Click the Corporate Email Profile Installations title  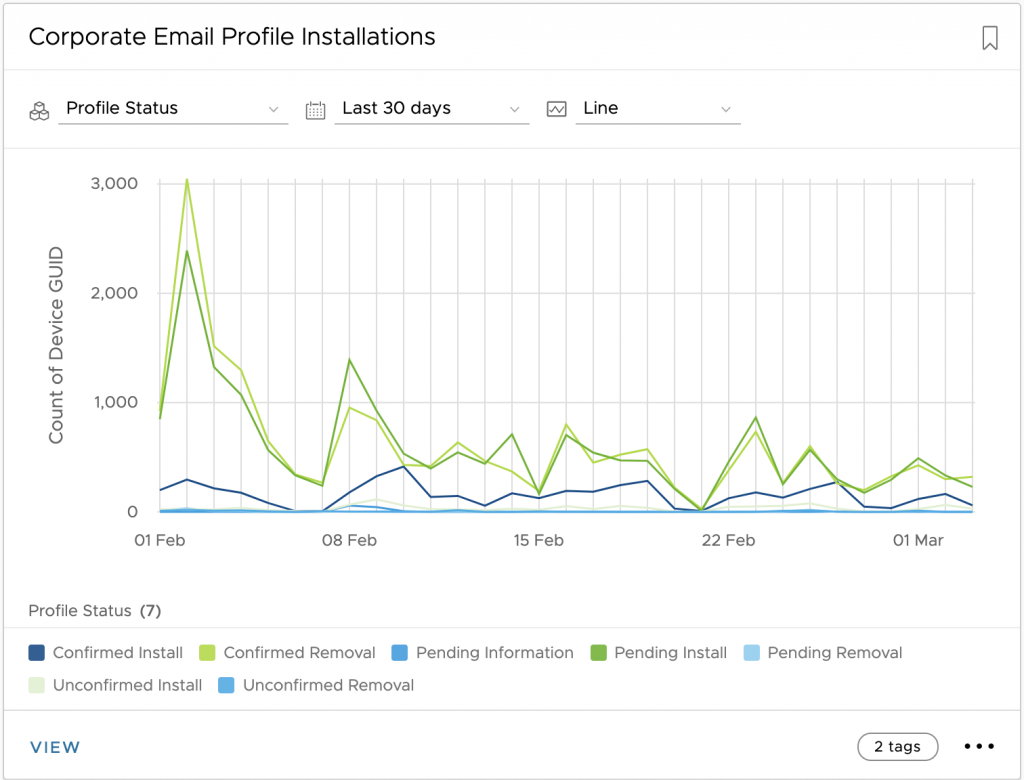pos(232,37)
